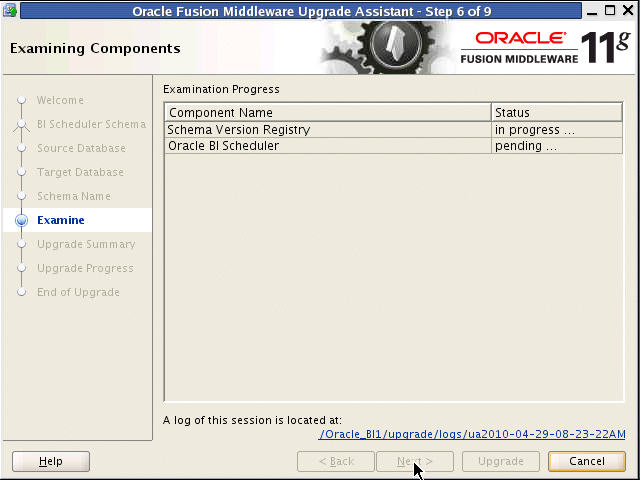Select the Upgrade Progress step
The width and height of the screenshot is (640, 480).
pos(85,268)
